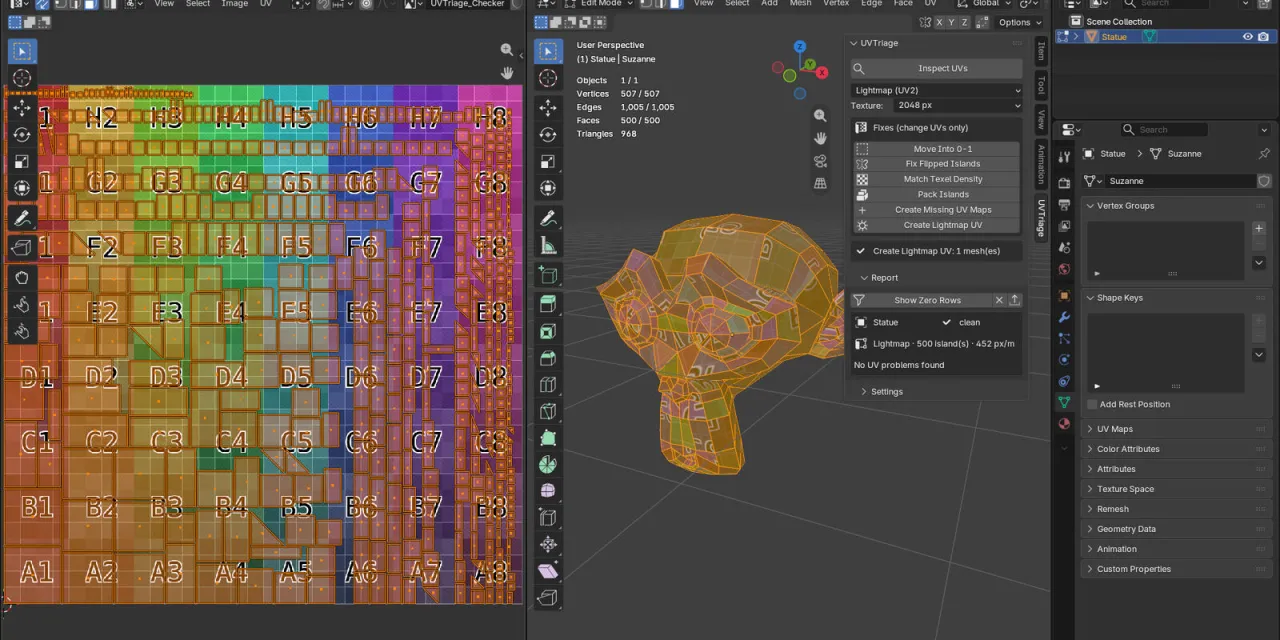Select the Loop Cut tool in 3D viewport
The width and height of the screenshot is (1280, 640).
[x=548, y=385]
